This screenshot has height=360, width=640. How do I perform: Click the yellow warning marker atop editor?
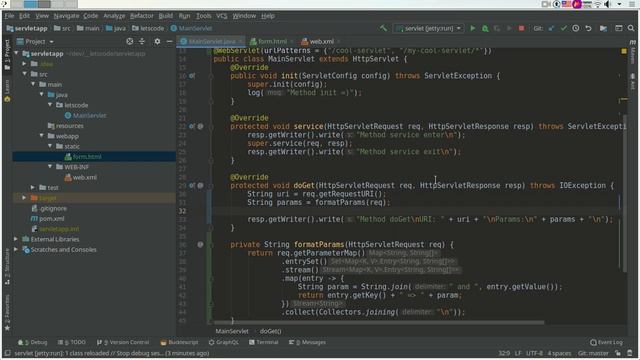(624, 51)
